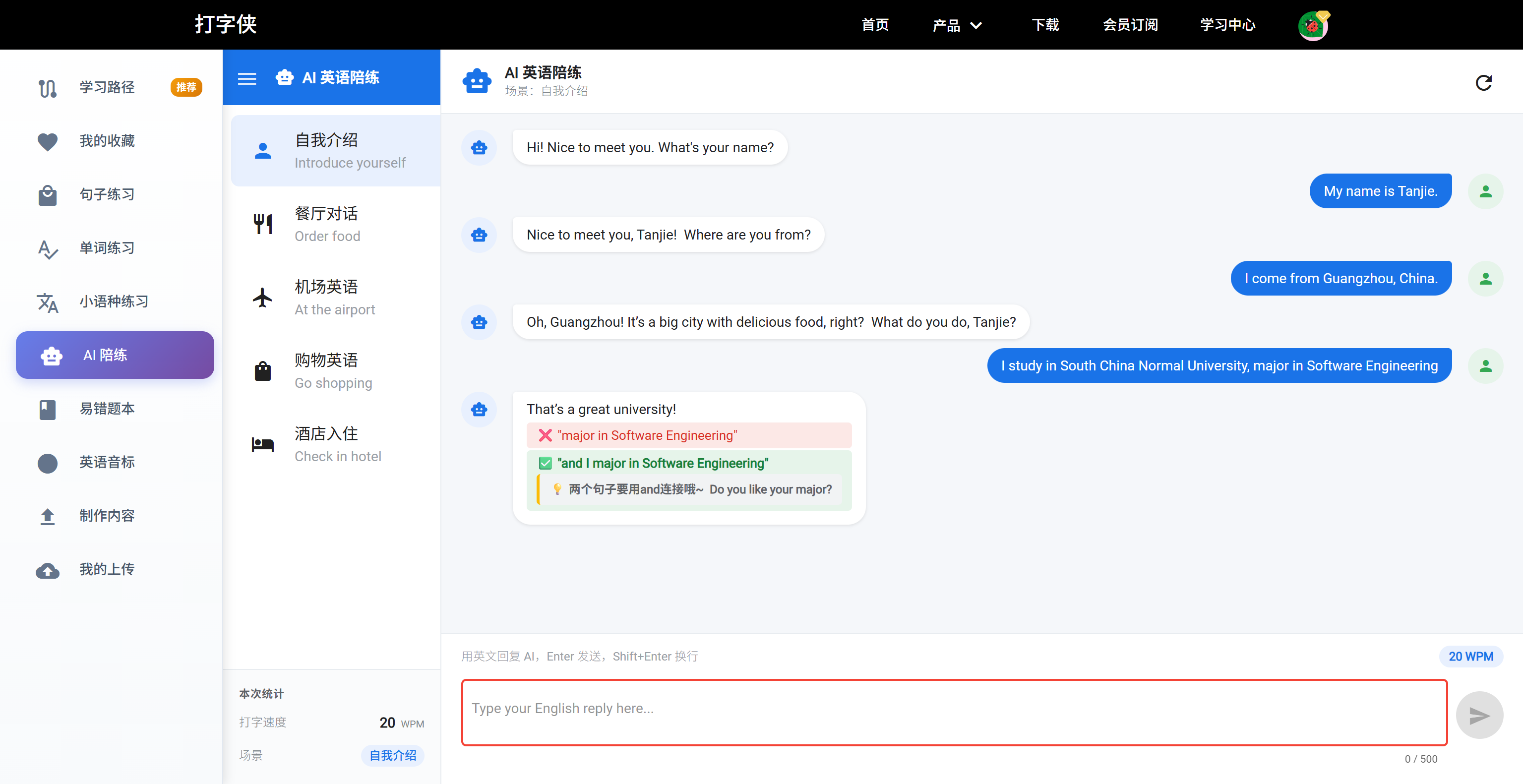Select the 购物英语 Go shopping scenario
1523x784 pixels.
(335, 371)
